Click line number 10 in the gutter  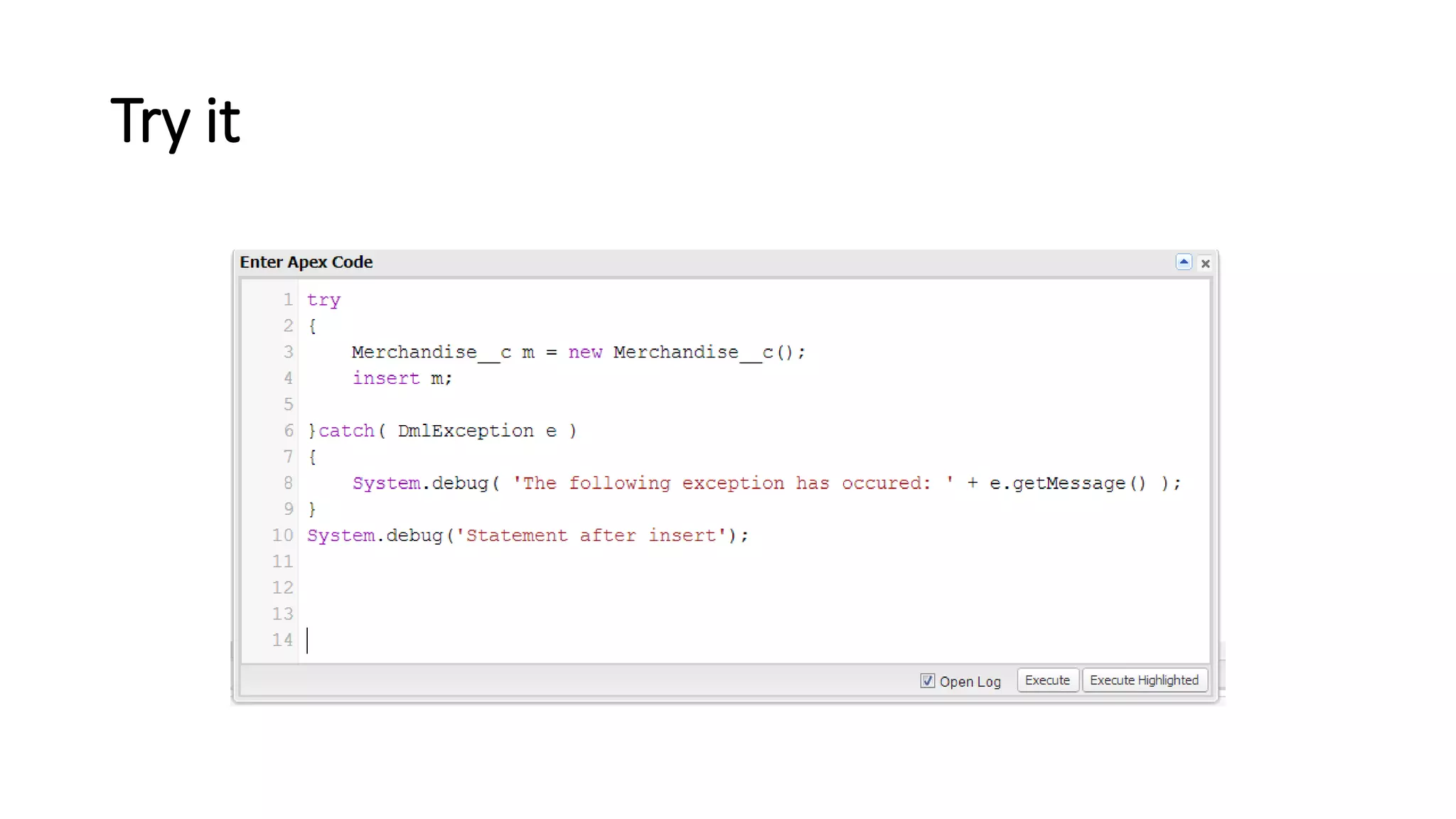[x=282, y=535]
